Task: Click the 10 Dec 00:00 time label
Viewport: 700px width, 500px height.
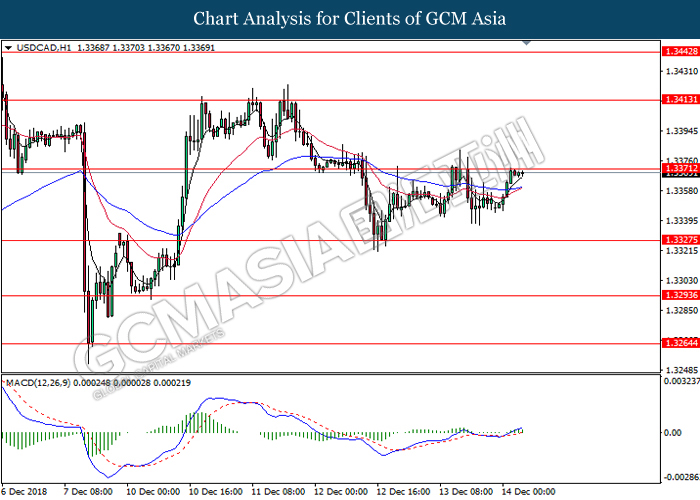Action: 153,492
